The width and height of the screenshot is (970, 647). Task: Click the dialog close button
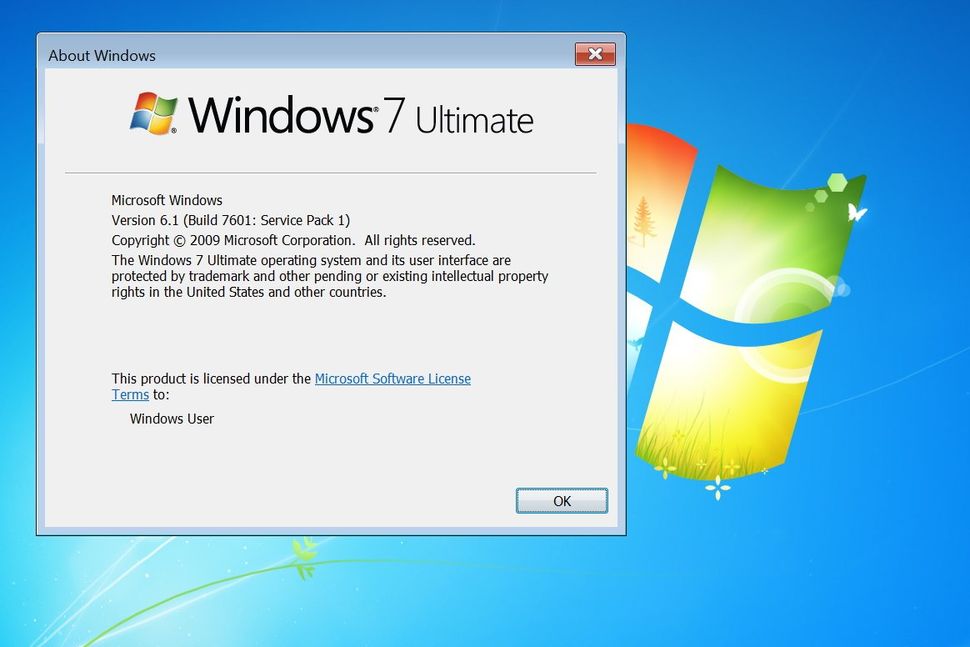point(595,55)
